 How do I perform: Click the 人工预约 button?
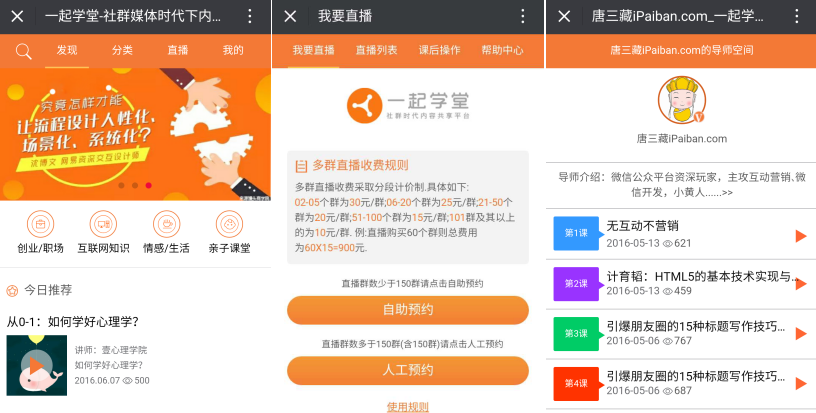(x=407, y=370)
